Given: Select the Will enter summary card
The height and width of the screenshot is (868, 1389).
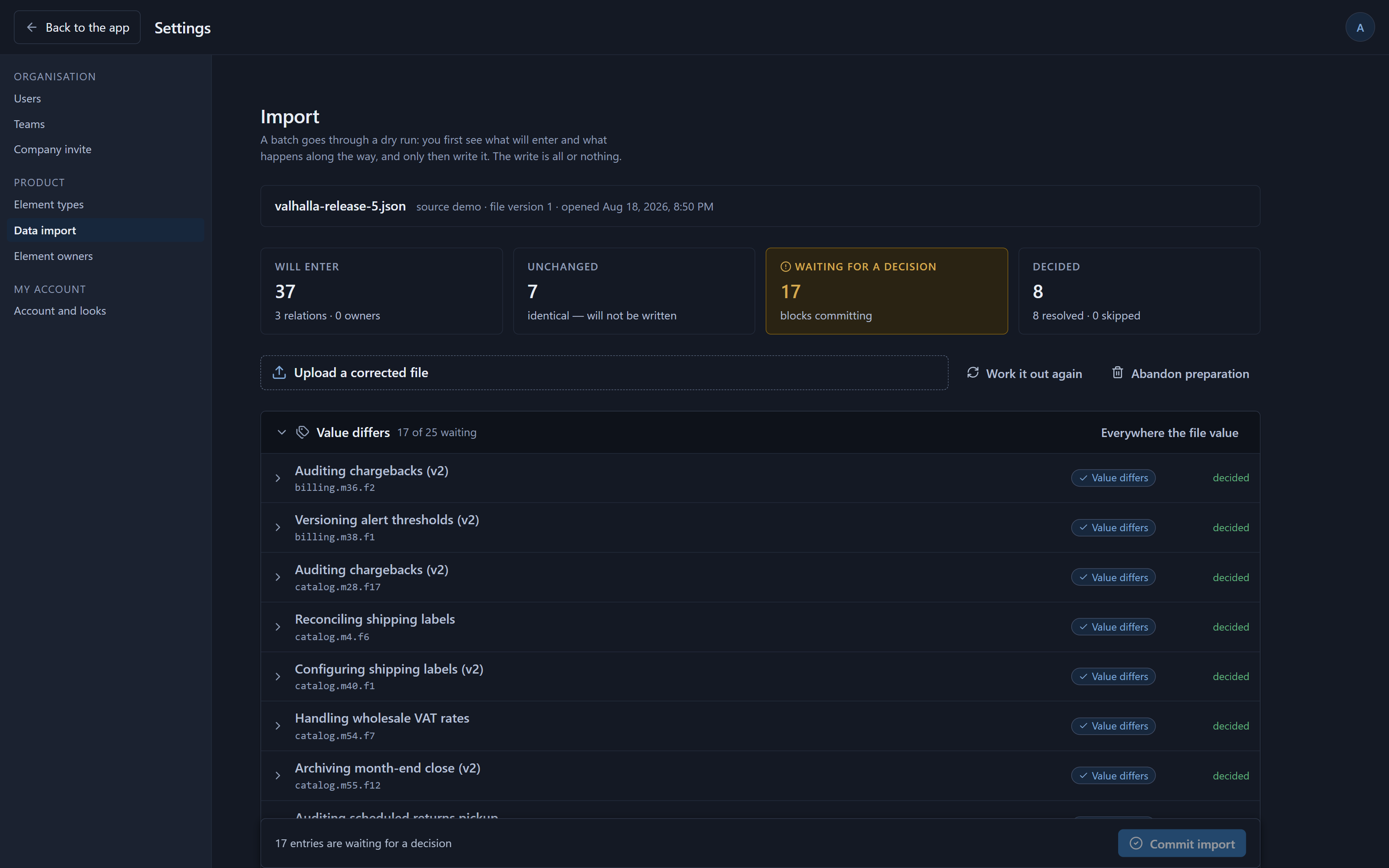Looking at the screenshot, I should click(381, 291).
